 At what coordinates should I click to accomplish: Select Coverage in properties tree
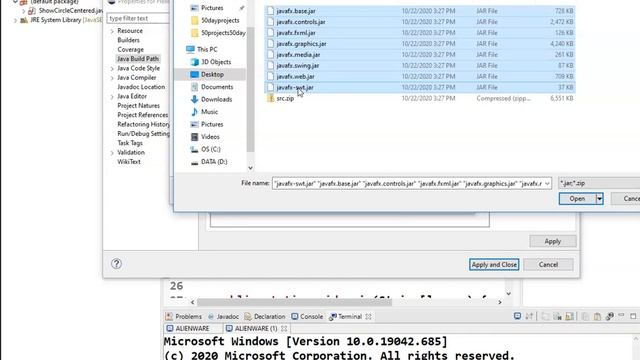131,49
